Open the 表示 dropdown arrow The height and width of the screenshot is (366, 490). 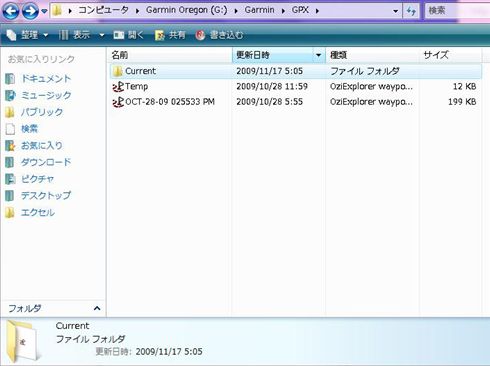102,35
